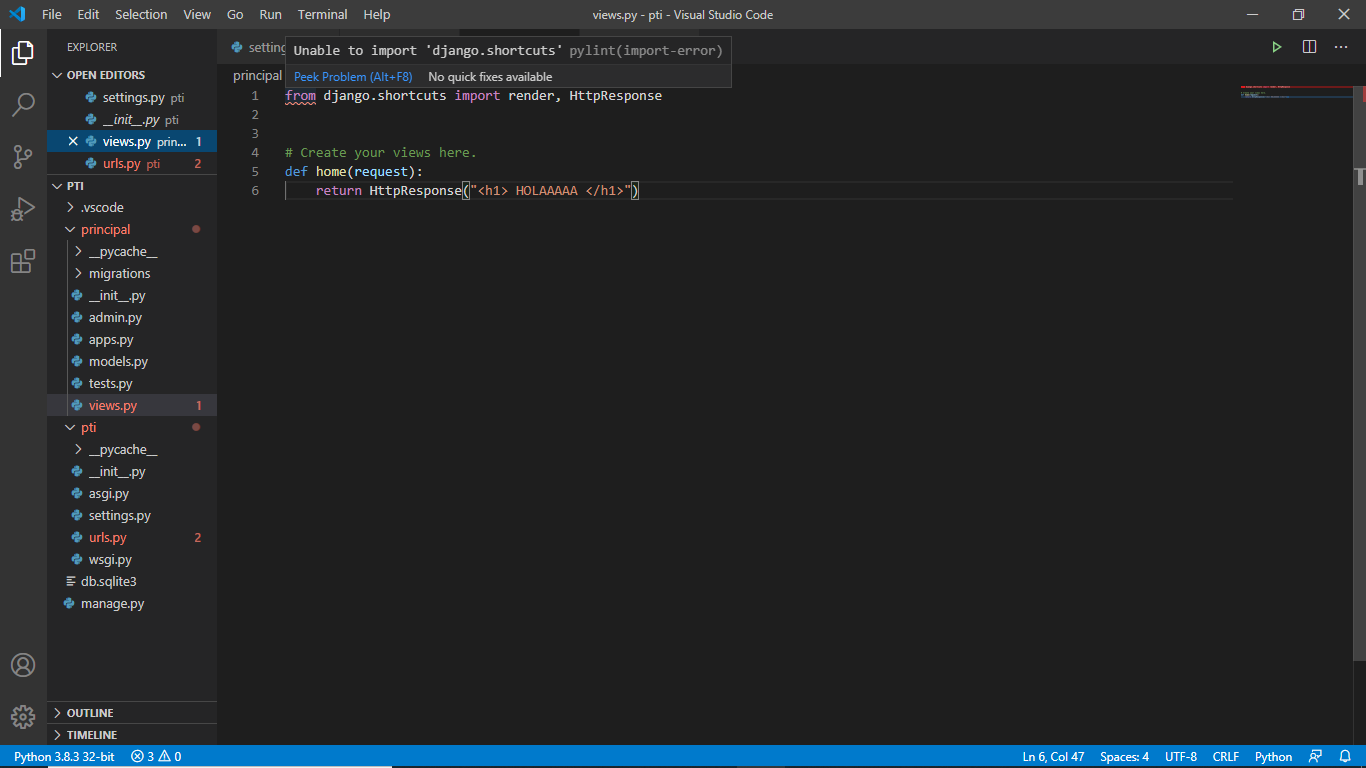Select Python 3.8.3 32-bit interpreter
This screenshot has width=1366, height=768.
point(64,757)
